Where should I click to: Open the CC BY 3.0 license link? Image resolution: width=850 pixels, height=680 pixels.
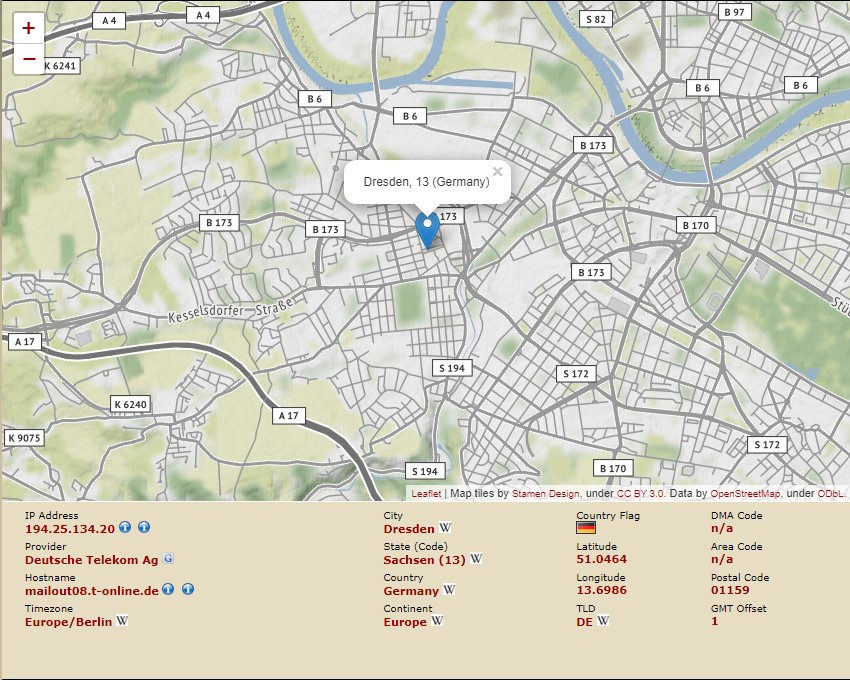point(641,494)
